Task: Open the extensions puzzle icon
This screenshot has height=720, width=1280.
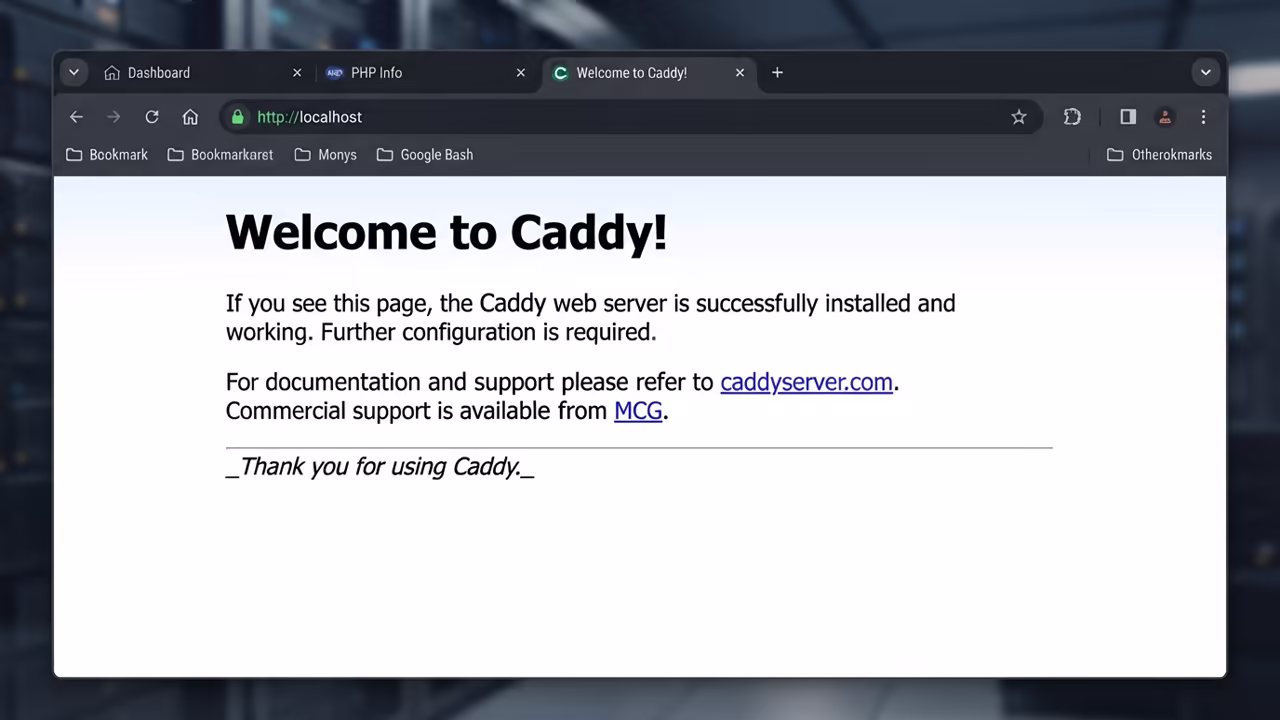Action: [x=1072, y=117]
